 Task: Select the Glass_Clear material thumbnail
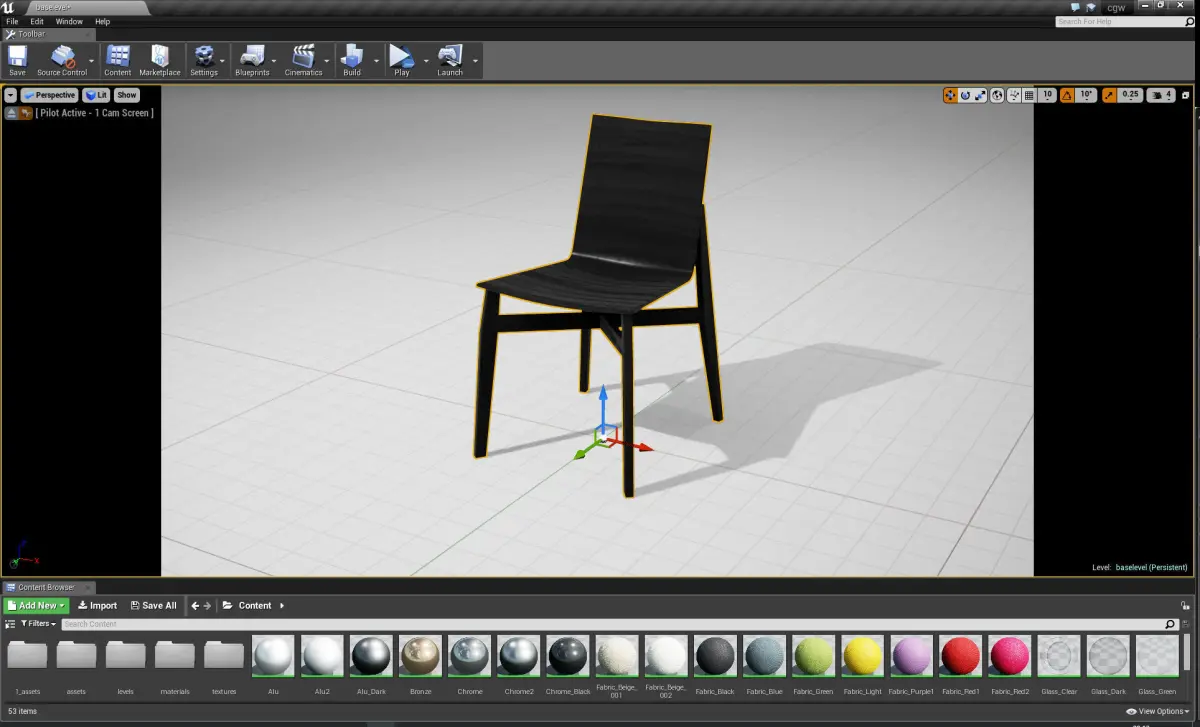pos(1059,656)
